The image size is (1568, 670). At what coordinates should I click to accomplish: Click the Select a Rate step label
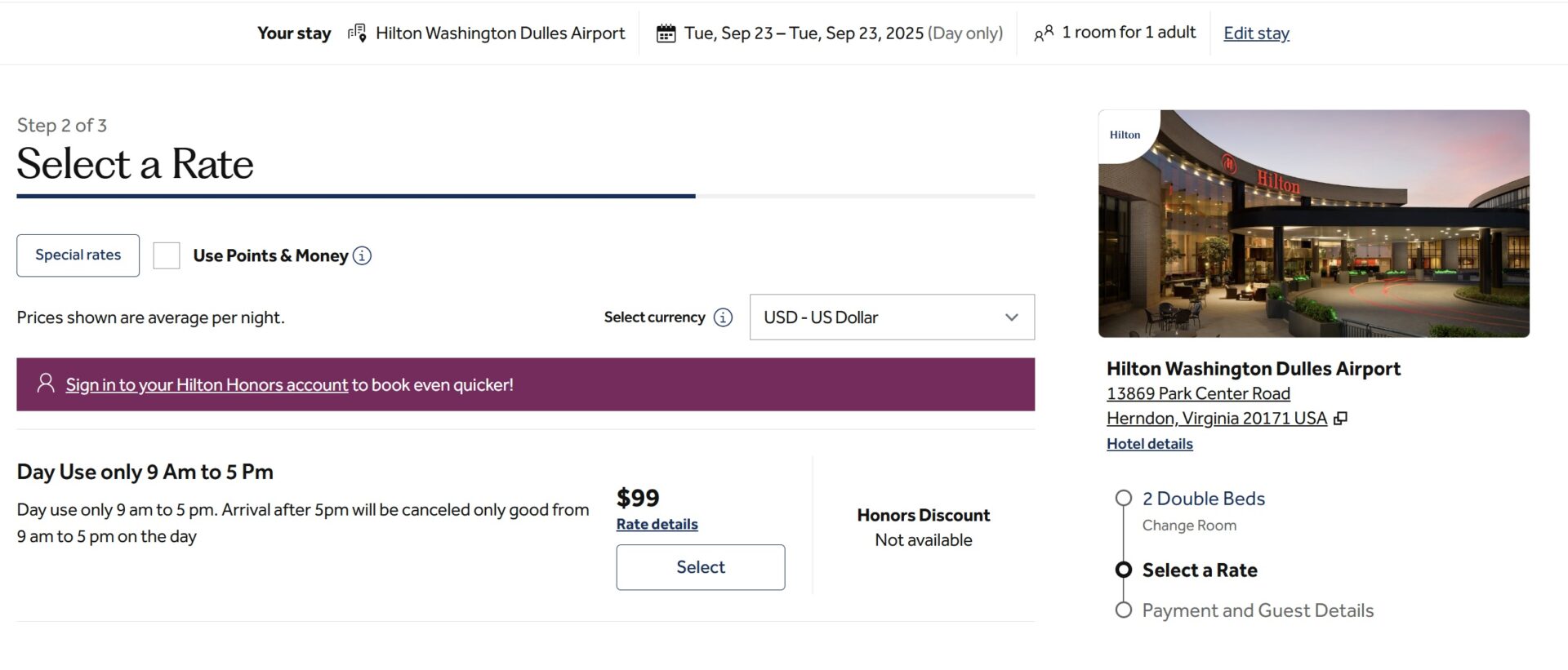(1199, 570)
